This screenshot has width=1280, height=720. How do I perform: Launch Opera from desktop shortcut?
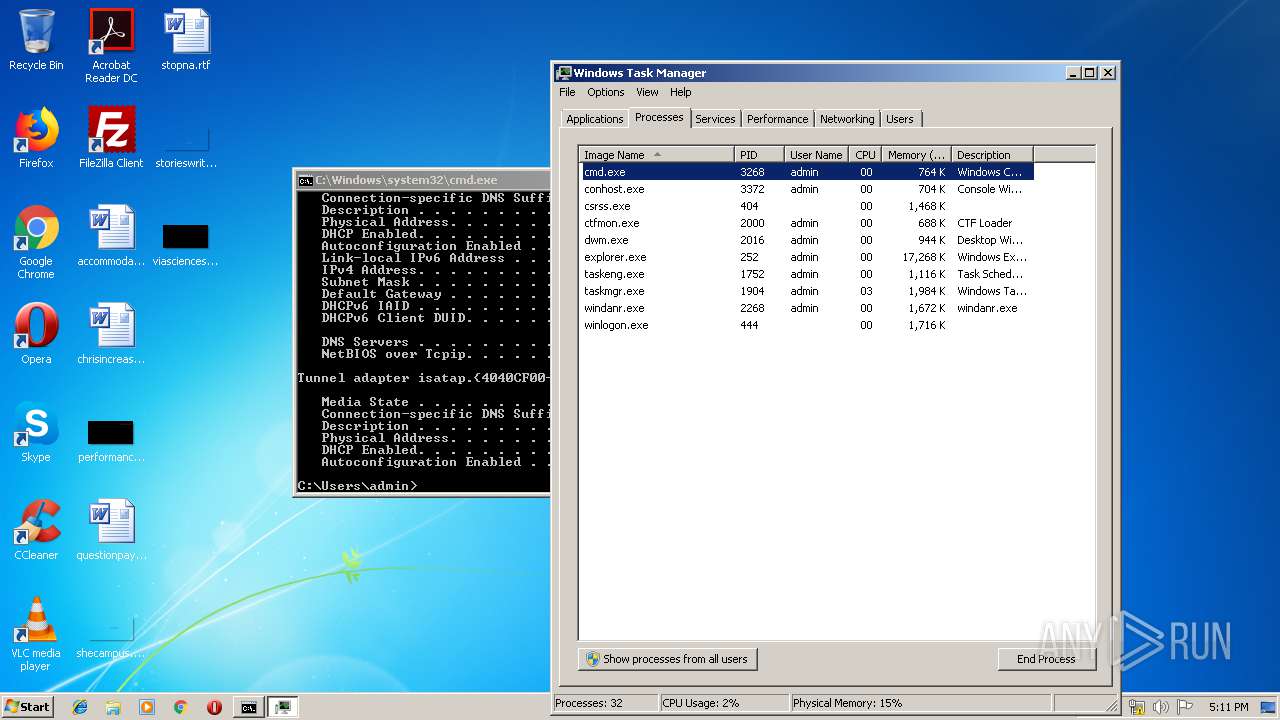coord(36,334)
